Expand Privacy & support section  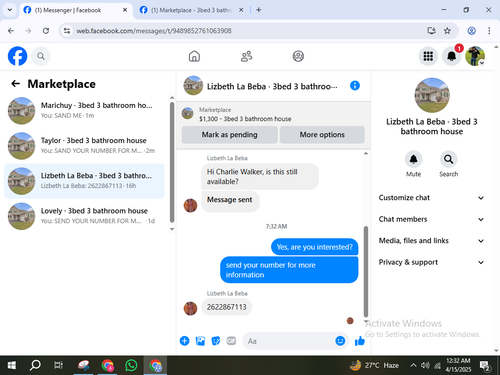click(431, 262)
